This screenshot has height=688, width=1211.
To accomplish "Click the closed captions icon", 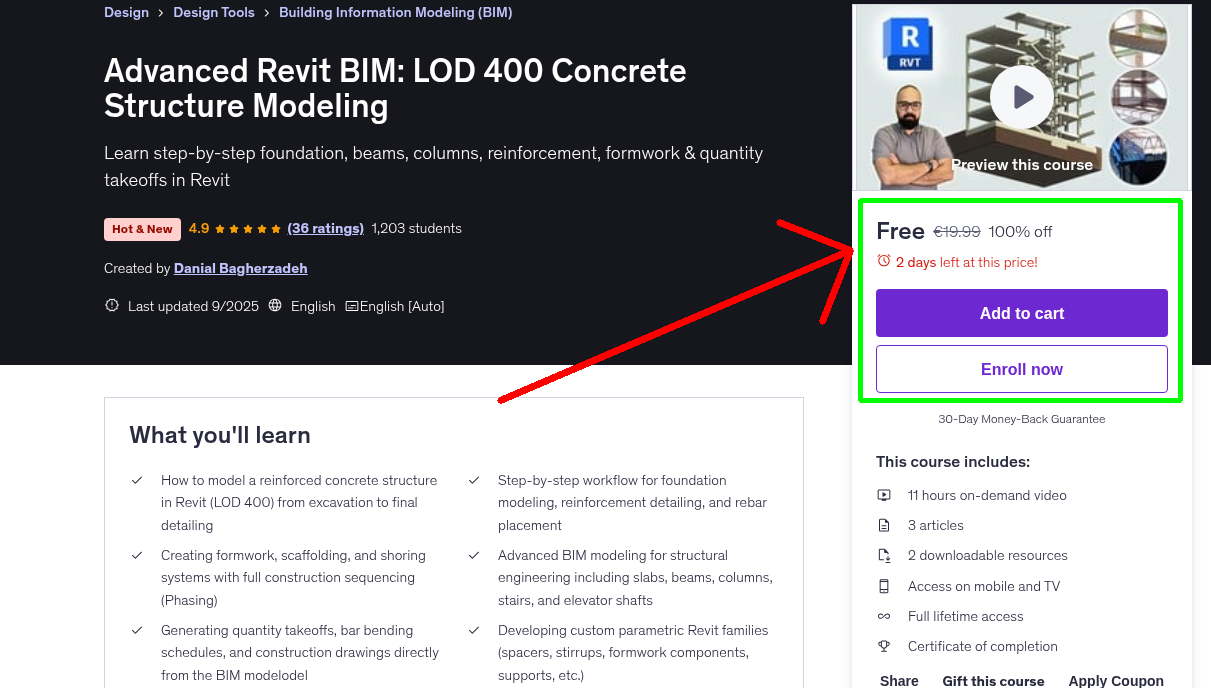I will coord(351,306).
